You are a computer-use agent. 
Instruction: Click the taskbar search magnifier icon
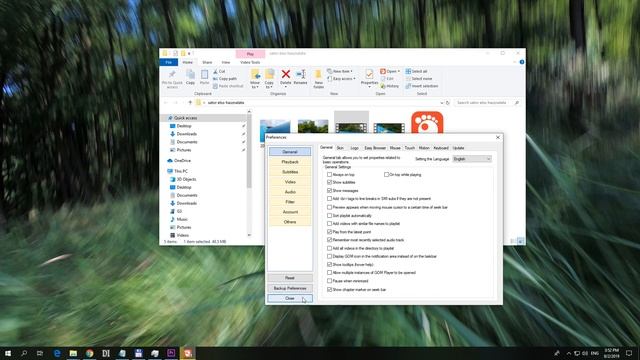[x=24, y=353]
